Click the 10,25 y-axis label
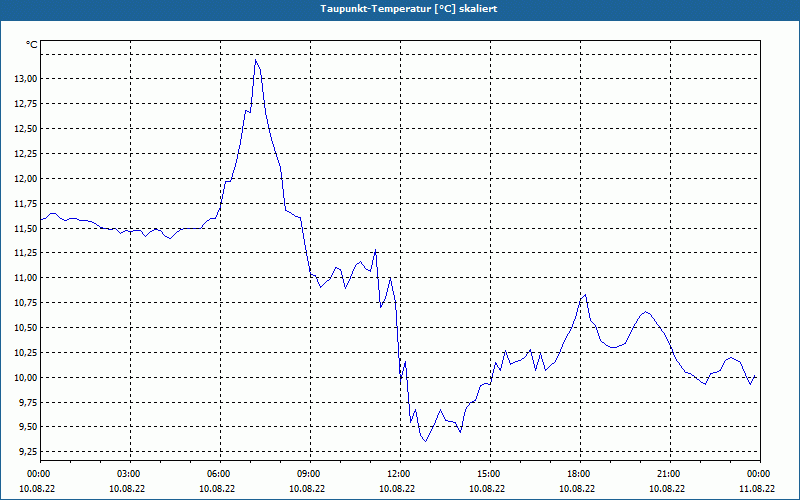This screenshot has width=800, height=500. point(26,353)
